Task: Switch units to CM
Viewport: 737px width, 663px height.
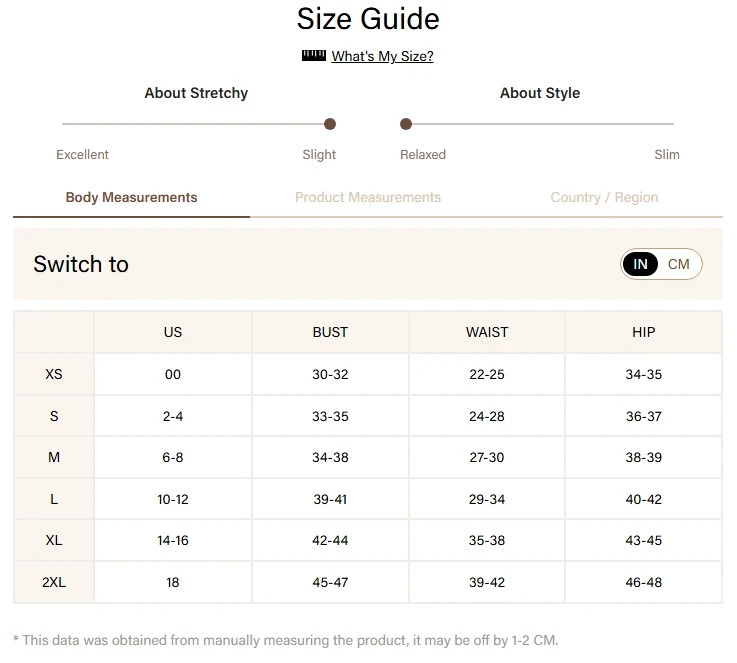Action: 678,264
